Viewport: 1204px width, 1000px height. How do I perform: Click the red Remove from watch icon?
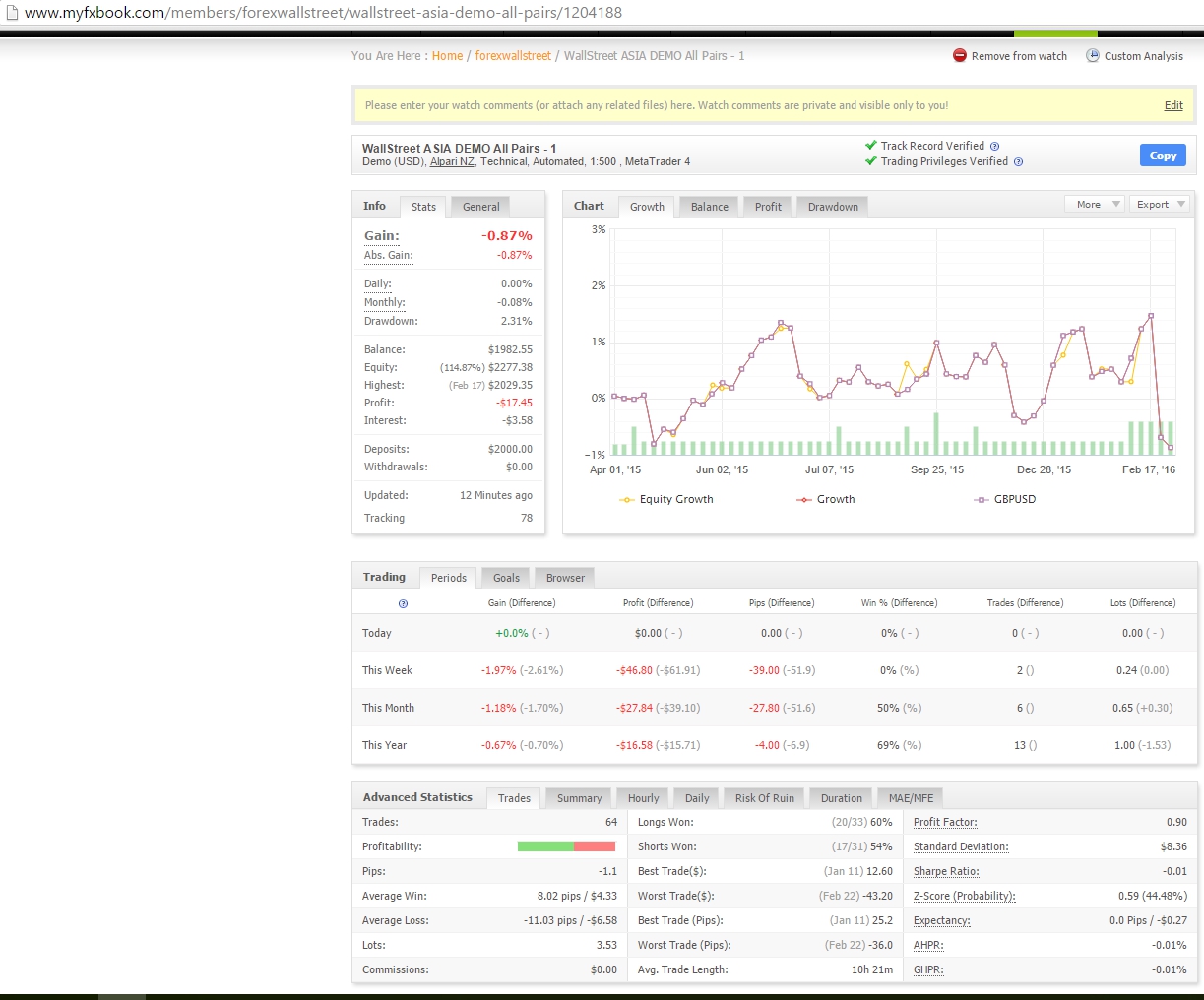click(x=960, y=55)
